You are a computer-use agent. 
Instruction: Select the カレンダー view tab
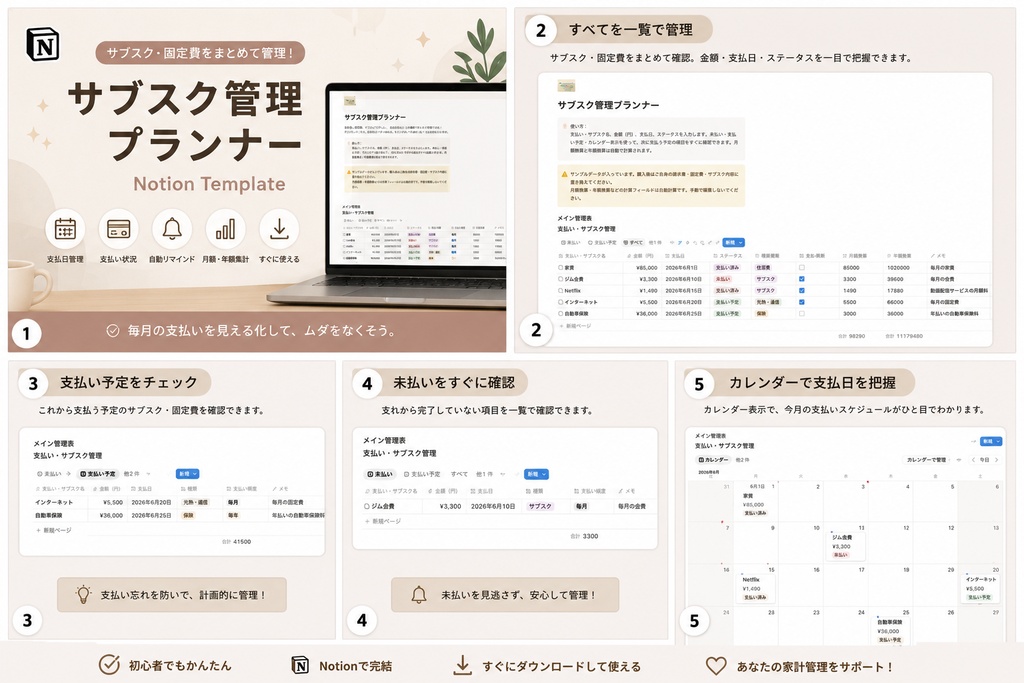click(714, 460)
